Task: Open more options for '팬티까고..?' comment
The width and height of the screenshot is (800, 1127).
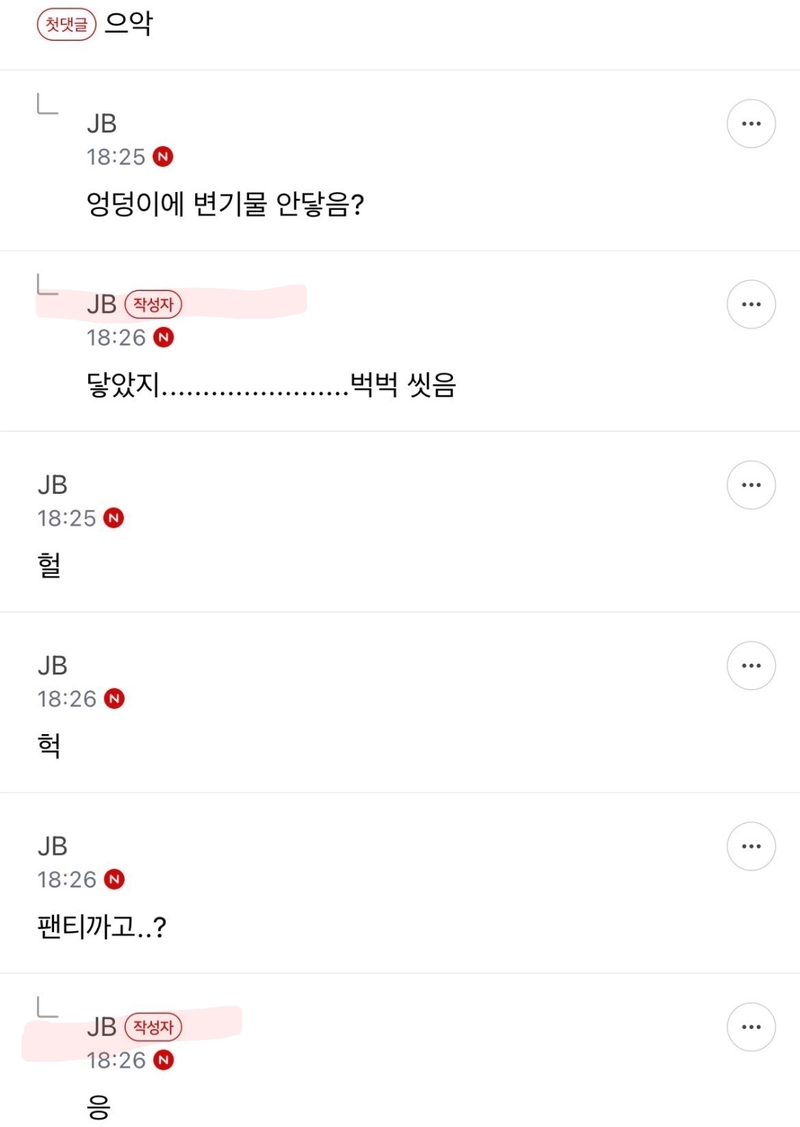Action: 751,846
